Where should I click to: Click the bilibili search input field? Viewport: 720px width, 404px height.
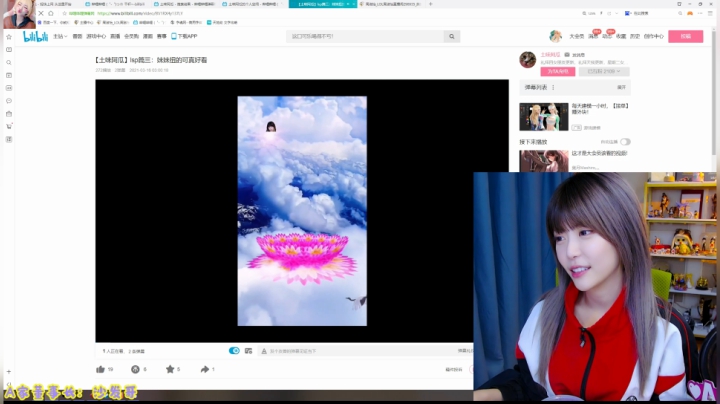tap(365, 36)
